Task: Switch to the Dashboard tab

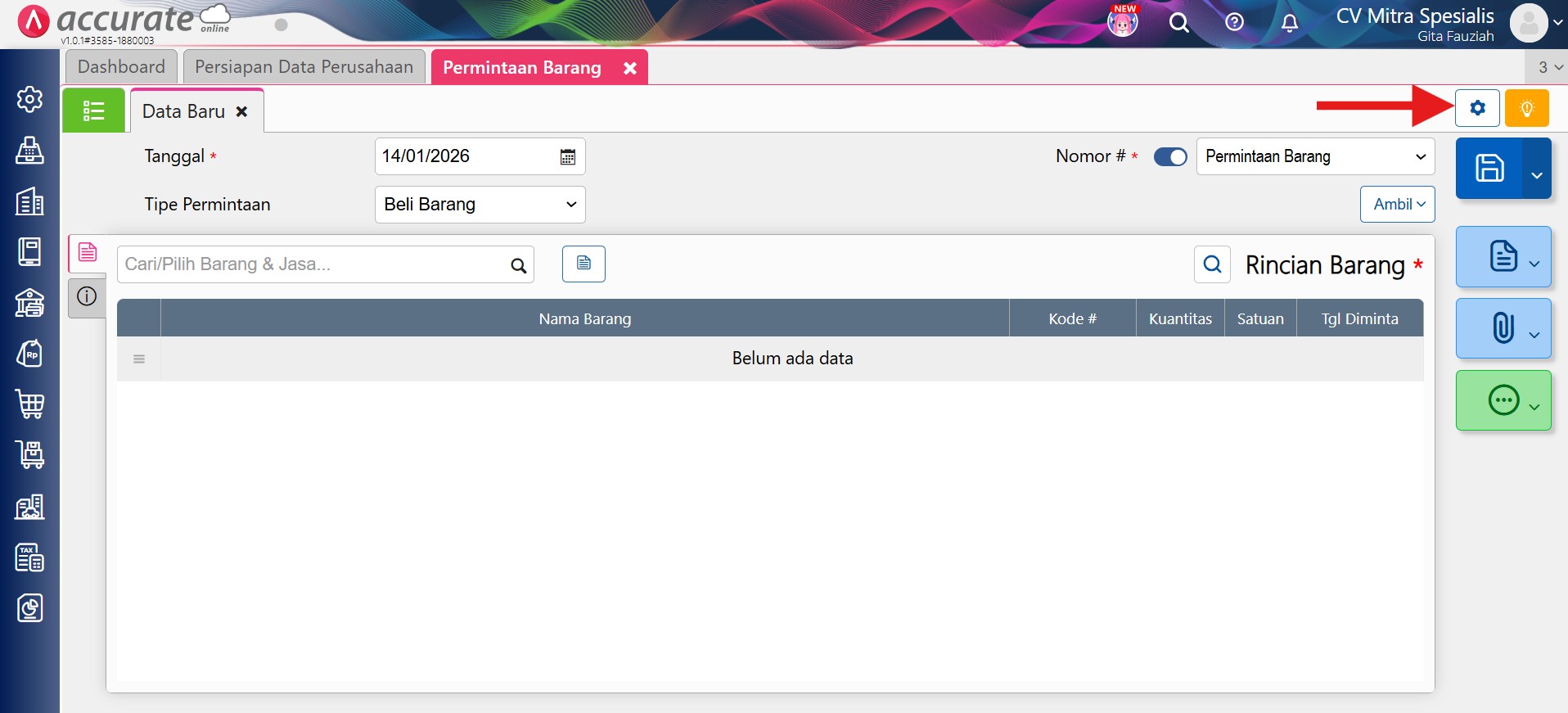Action: [121, 67]
